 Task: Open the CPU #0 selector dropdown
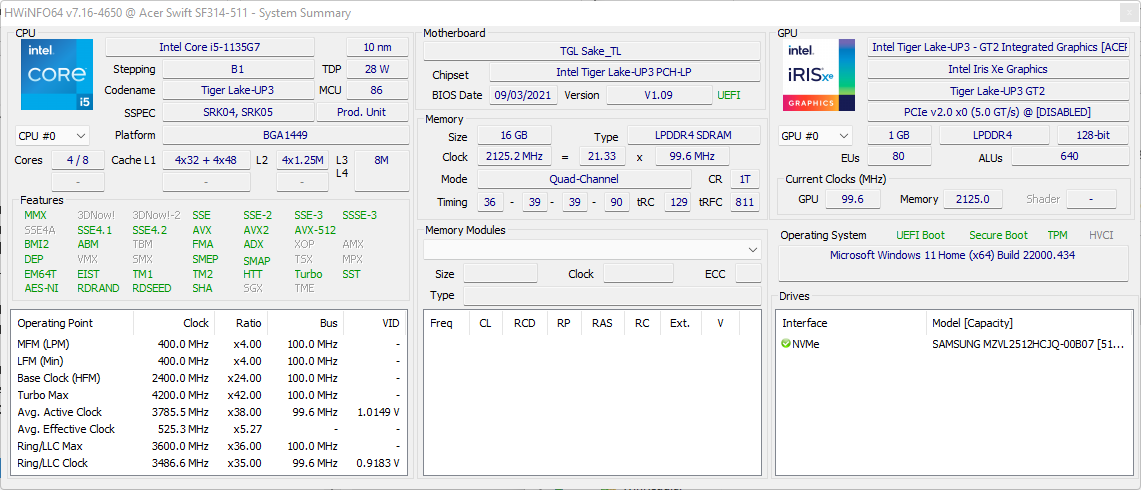pos(52,135)
